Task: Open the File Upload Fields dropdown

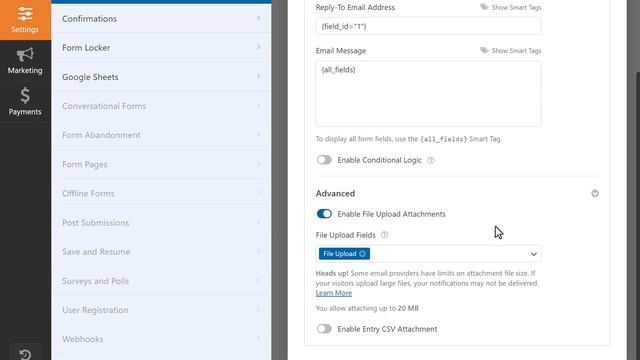Action: click(428, 254)
